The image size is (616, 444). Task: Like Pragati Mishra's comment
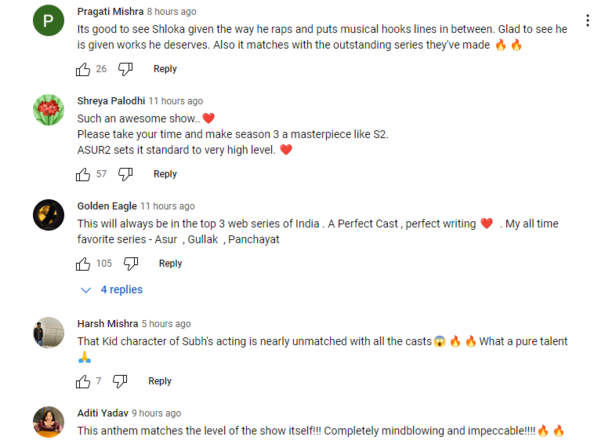tap(83, 69)
